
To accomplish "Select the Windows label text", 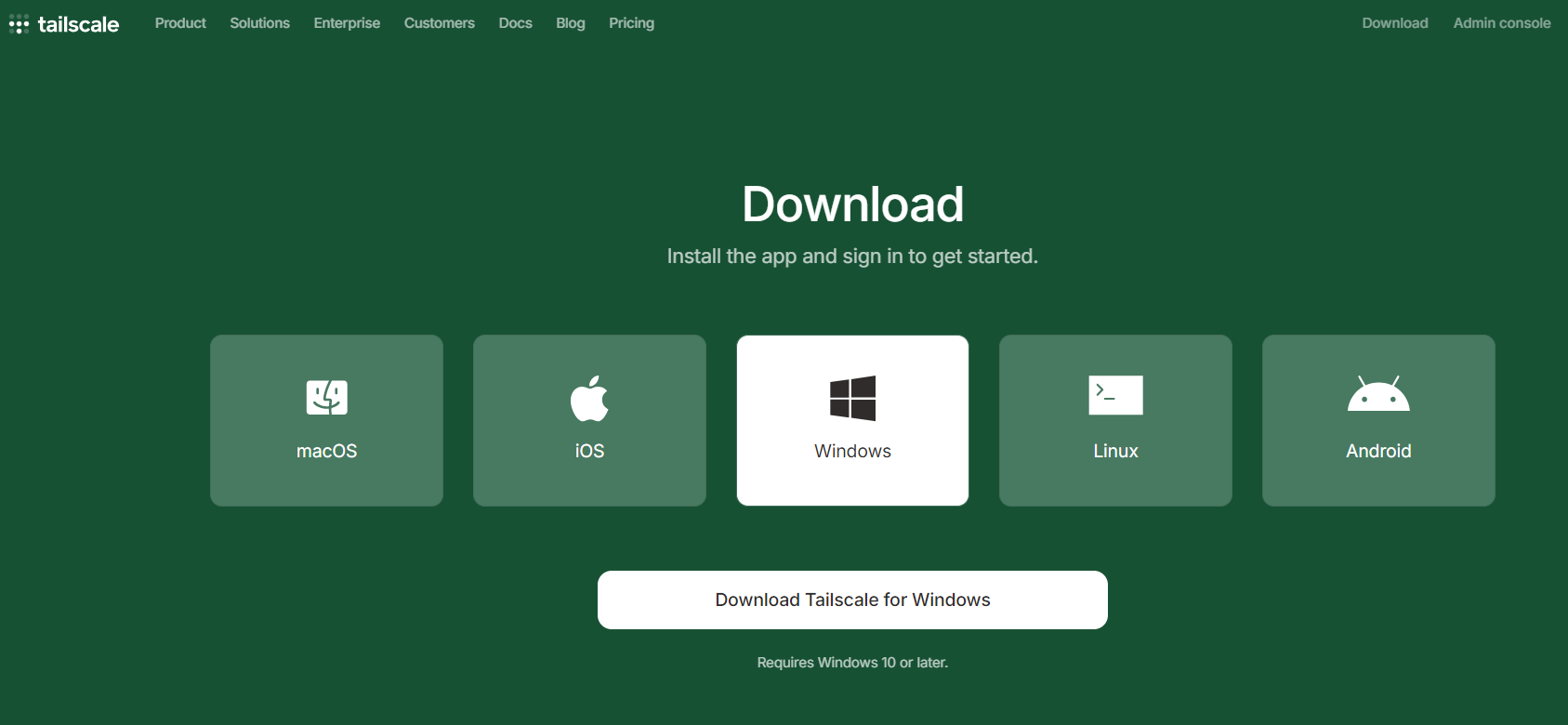I will 852,451.
